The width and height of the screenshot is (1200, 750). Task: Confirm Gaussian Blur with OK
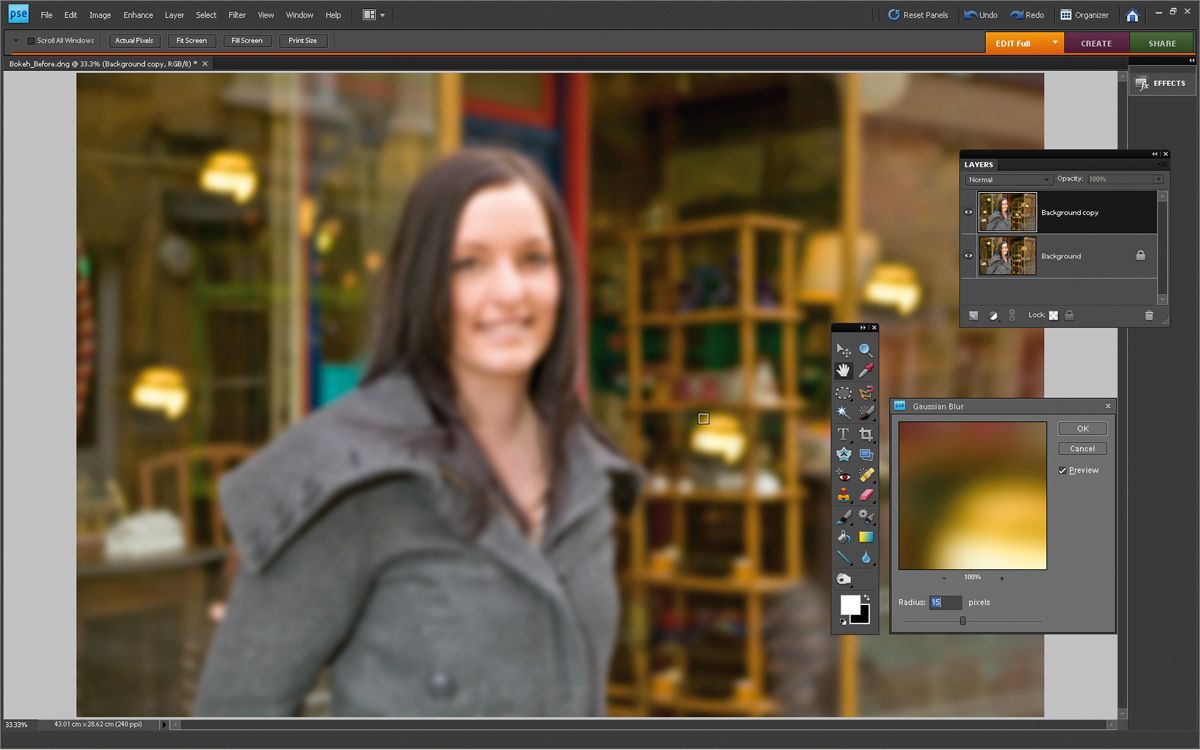pos(1081,428)
